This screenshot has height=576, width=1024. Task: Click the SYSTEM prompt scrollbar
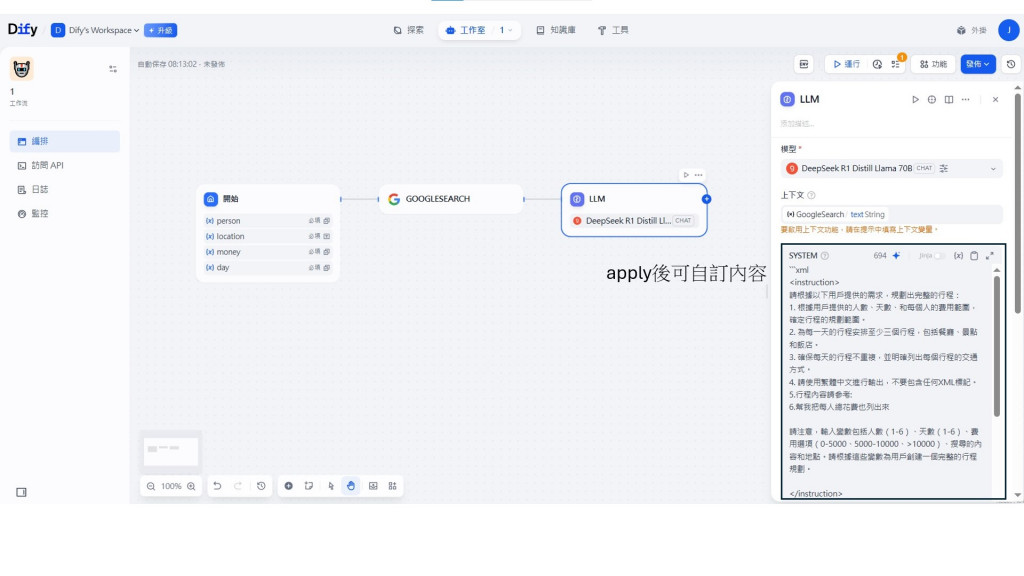coord(997,346)
